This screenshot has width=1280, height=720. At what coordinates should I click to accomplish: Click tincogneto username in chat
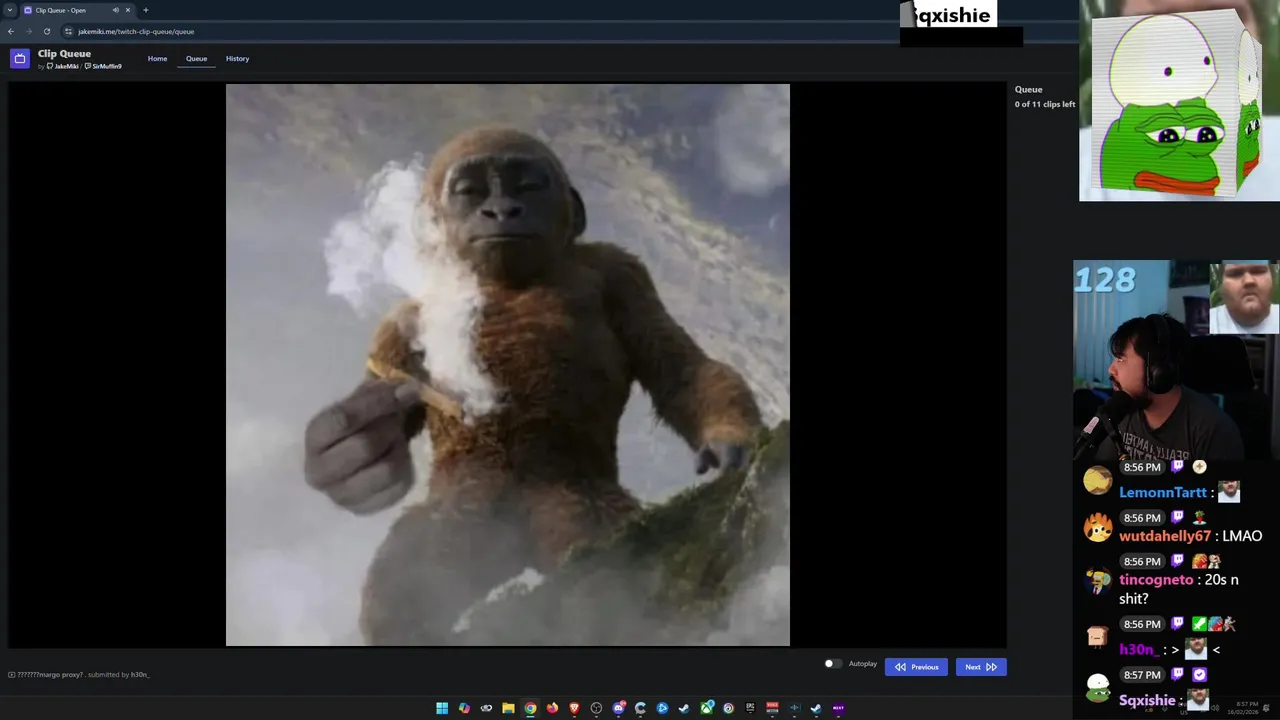(x=1156, y=580)
